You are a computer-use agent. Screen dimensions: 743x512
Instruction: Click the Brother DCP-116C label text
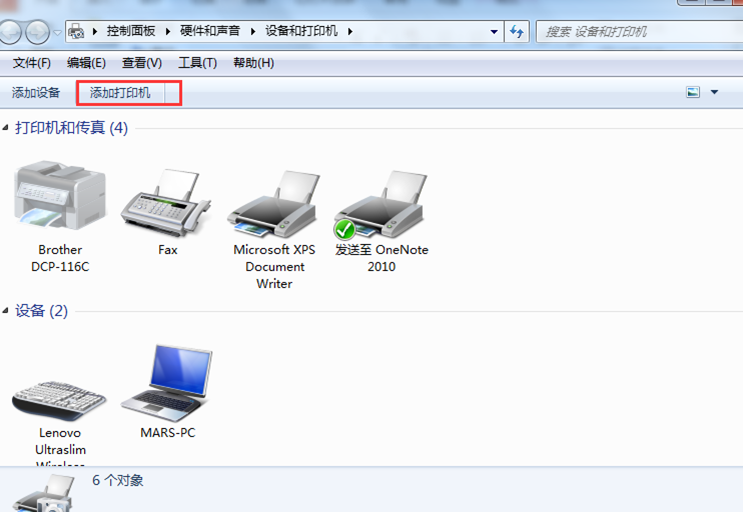point(60,258)
